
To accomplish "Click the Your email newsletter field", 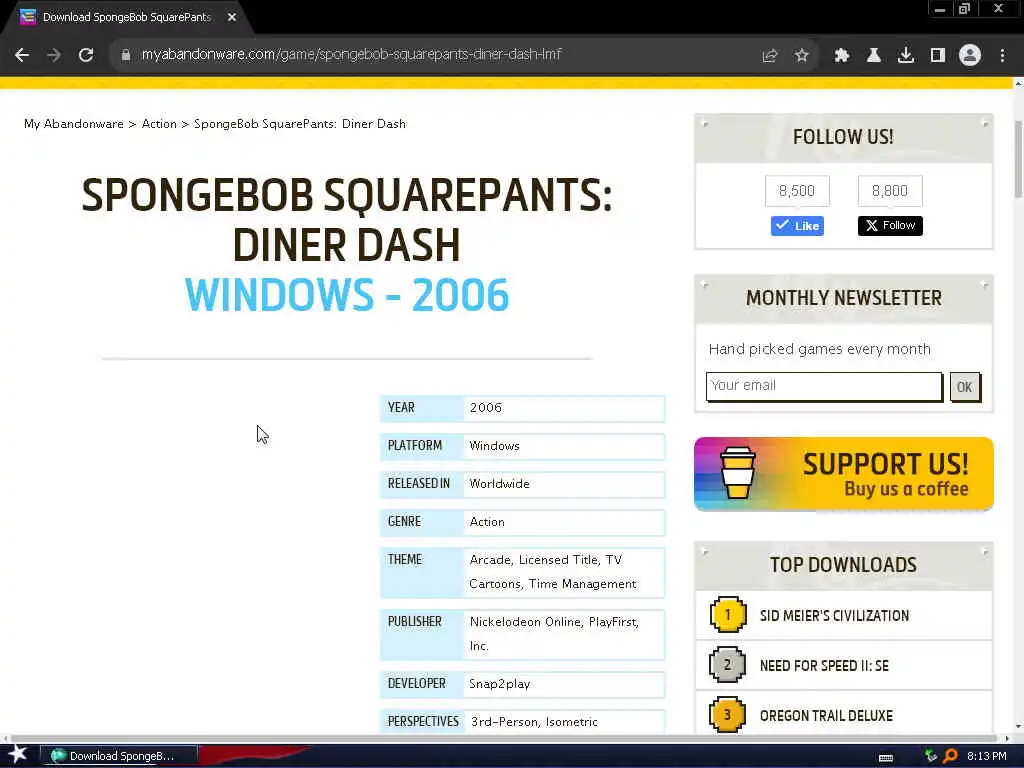I will 824,387.
